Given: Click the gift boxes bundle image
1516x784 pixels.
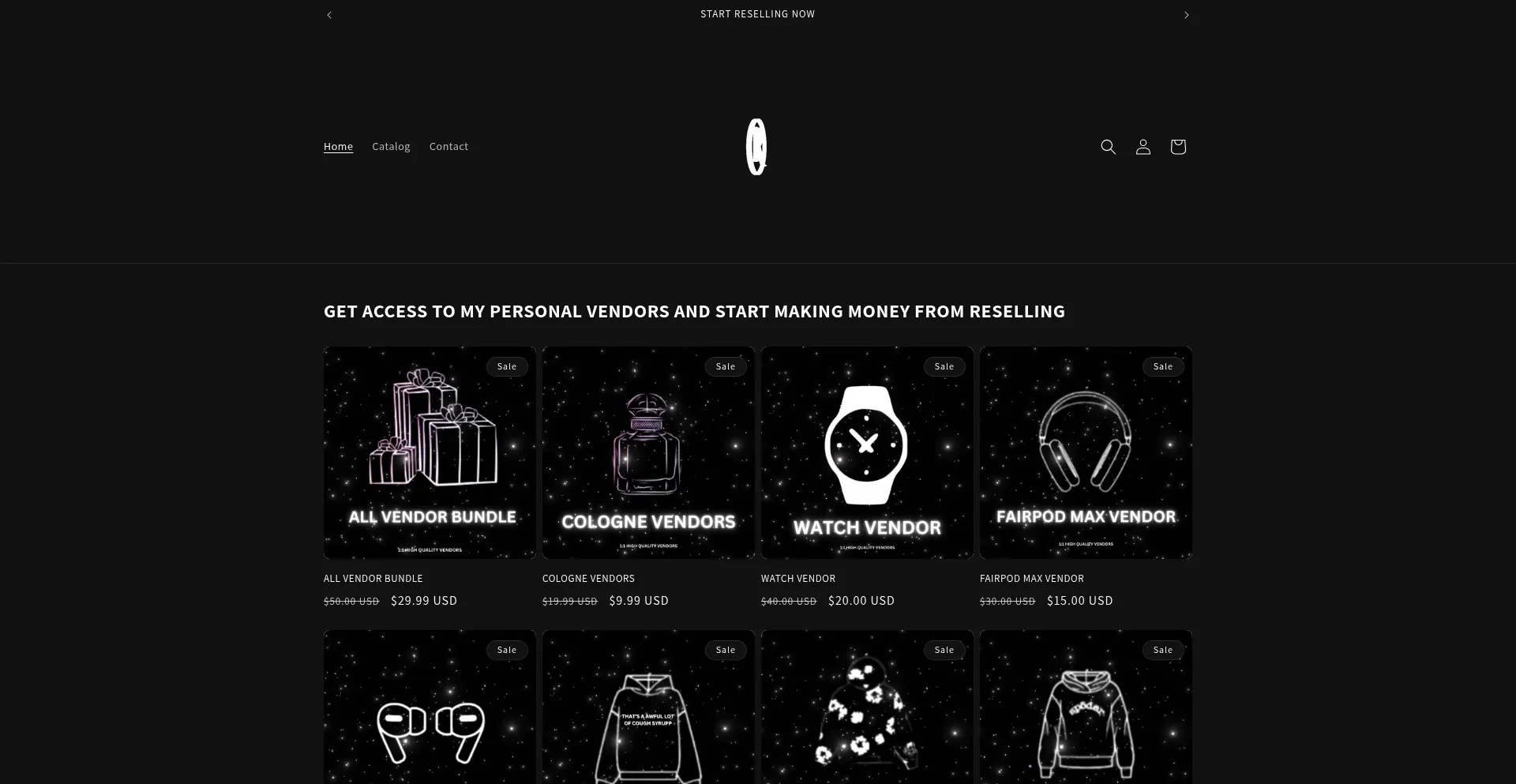Looking at the screenshot, I should pos(430,452).
